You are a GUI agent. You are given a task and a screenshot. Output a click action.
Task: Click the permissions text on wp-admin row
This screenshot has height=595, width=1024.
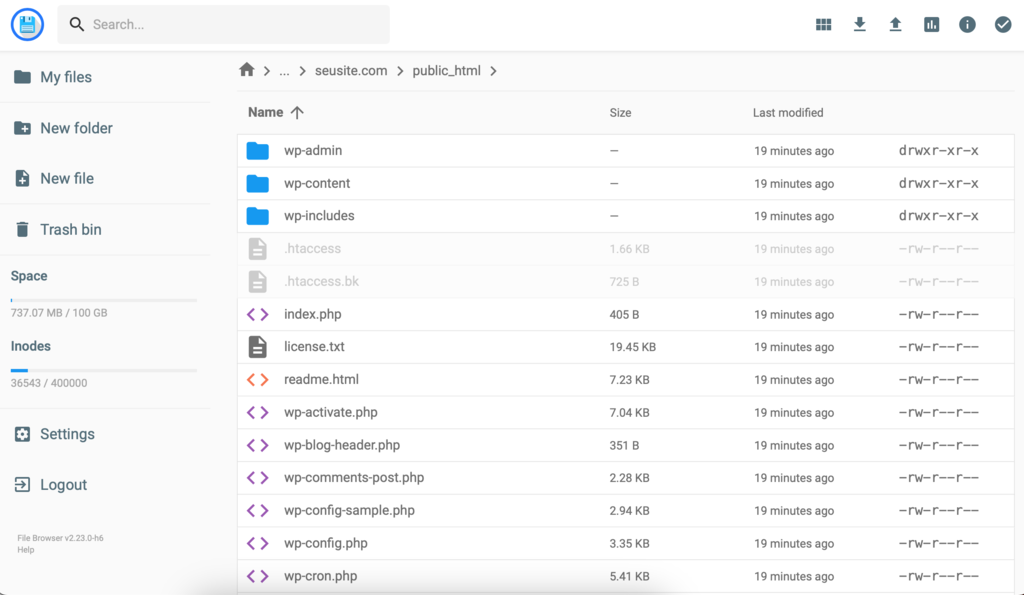pos(938,151)
